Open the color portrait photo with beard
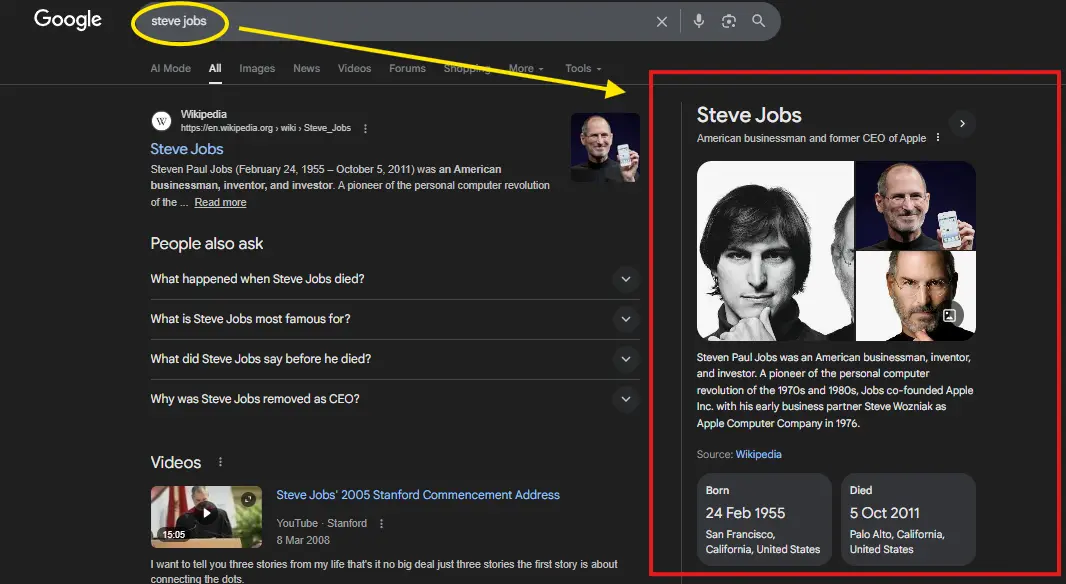1066x584 pixels. (916, 296)
